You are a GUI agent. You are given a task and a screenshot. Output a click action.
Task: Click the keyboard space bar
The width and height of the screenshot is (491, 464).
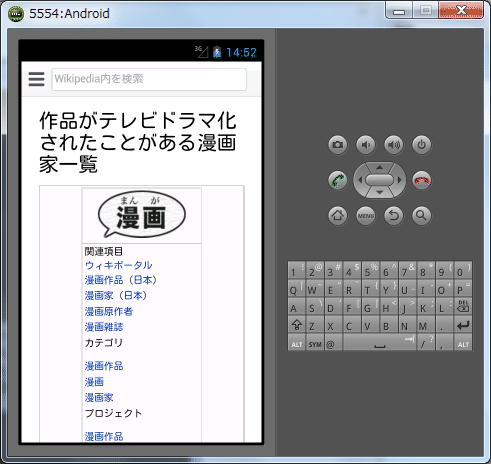point(380,343)
